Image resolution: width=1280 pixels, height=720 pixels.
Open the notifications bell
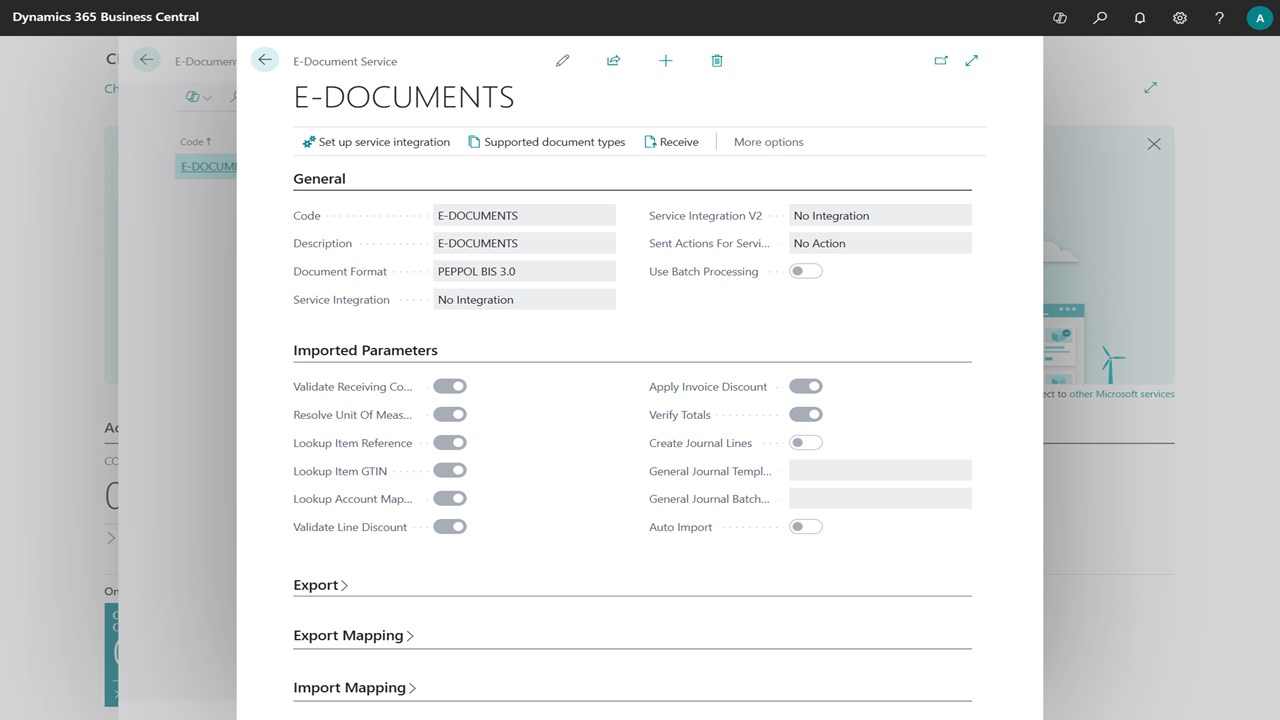(x=1140, y=18)
